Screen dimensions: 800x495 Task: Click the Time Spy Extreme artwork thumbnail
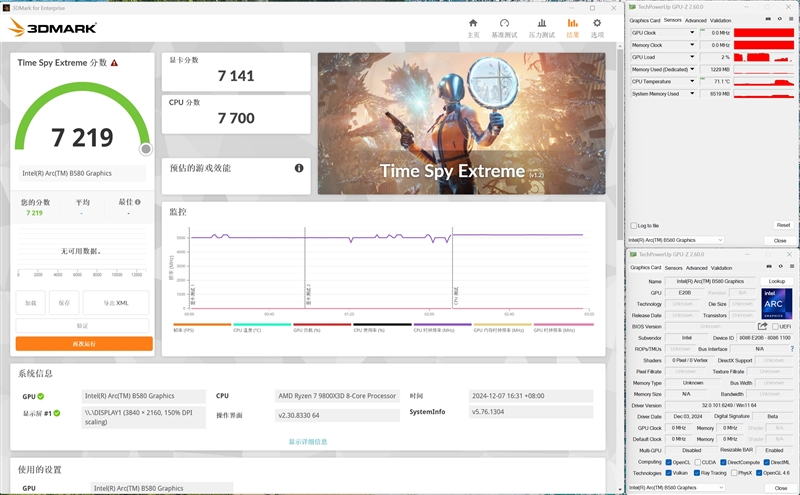pos(462,123)
